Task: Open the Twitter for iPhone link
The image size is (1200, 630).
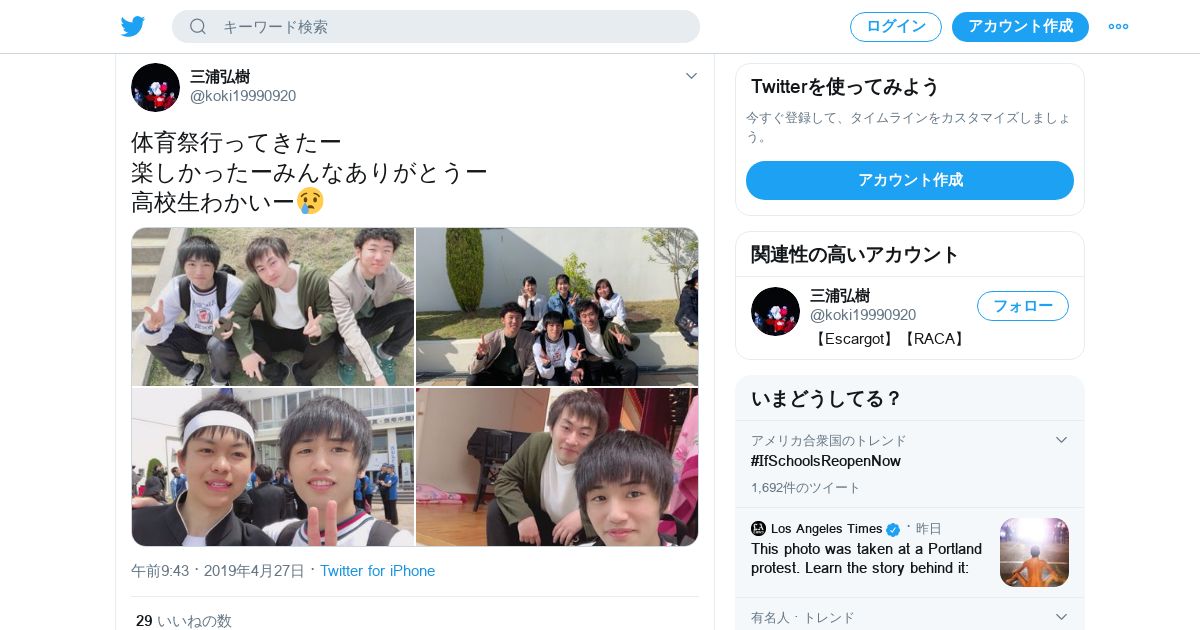Action: click(377, 571)
